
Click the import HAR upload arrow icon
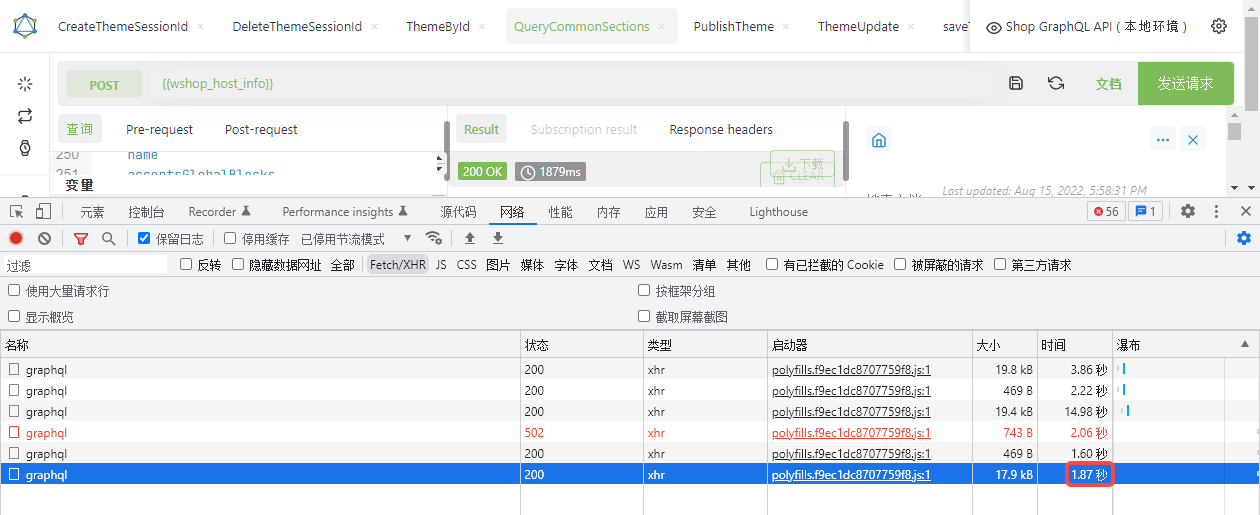(469, 238)
